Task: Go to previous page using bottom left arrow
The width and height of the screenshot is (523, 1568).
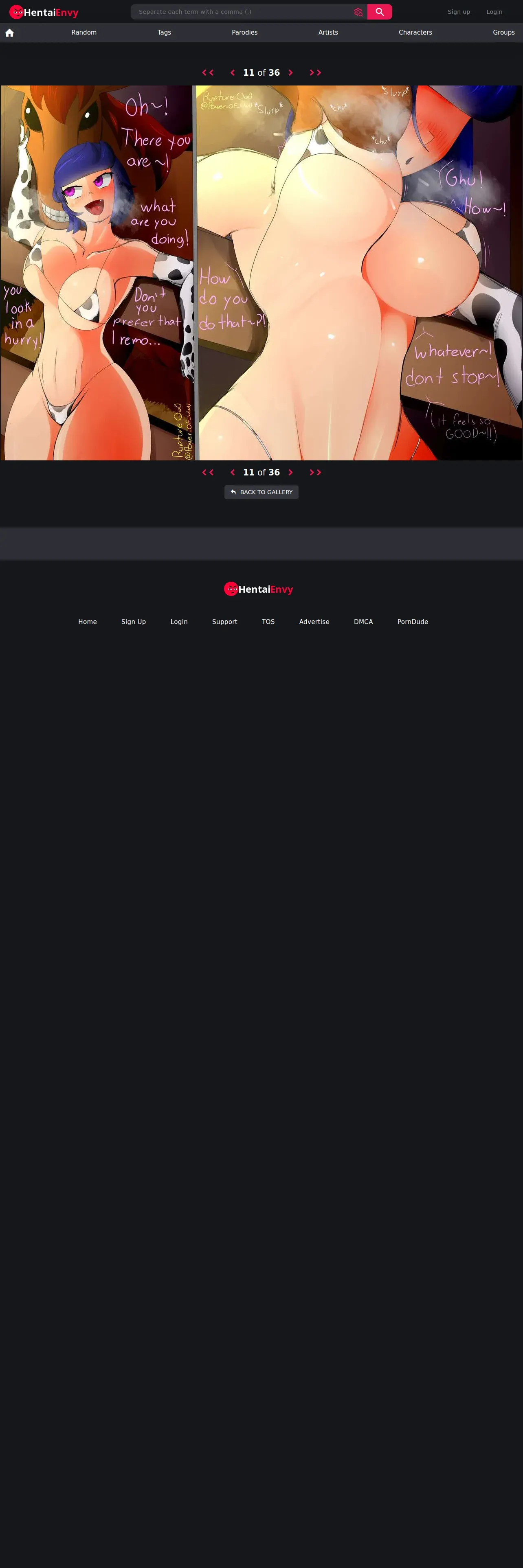Action: click(x=233, y=472)
